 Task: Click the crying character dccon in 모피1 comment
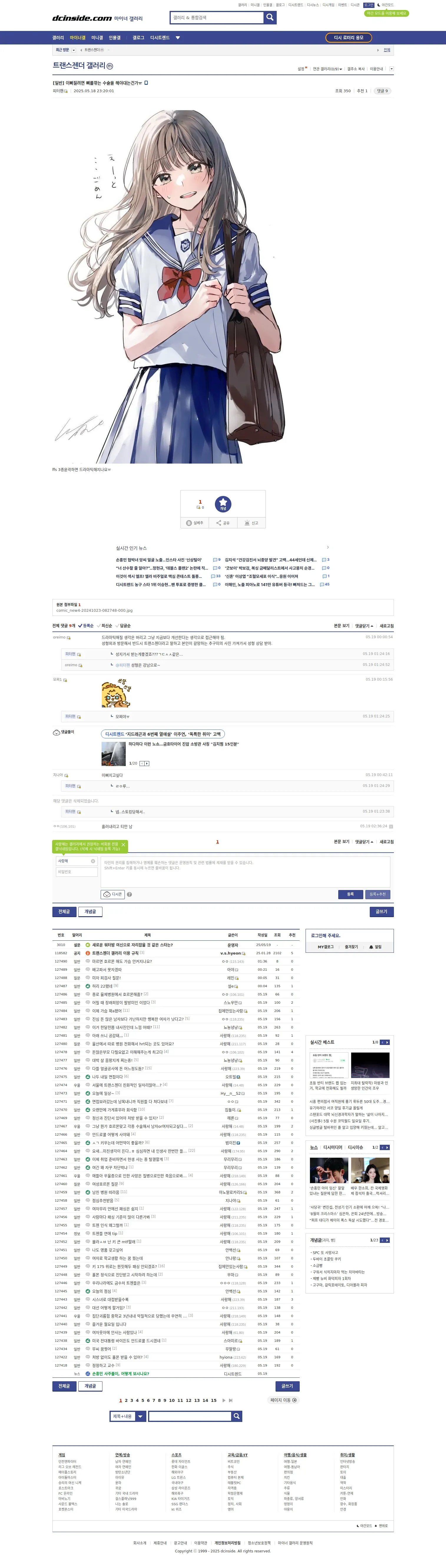116,693
